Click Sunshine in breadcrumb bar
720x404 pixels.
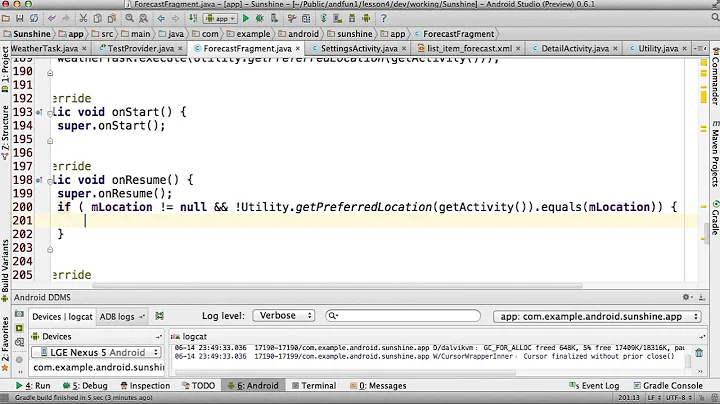(27, 34)
